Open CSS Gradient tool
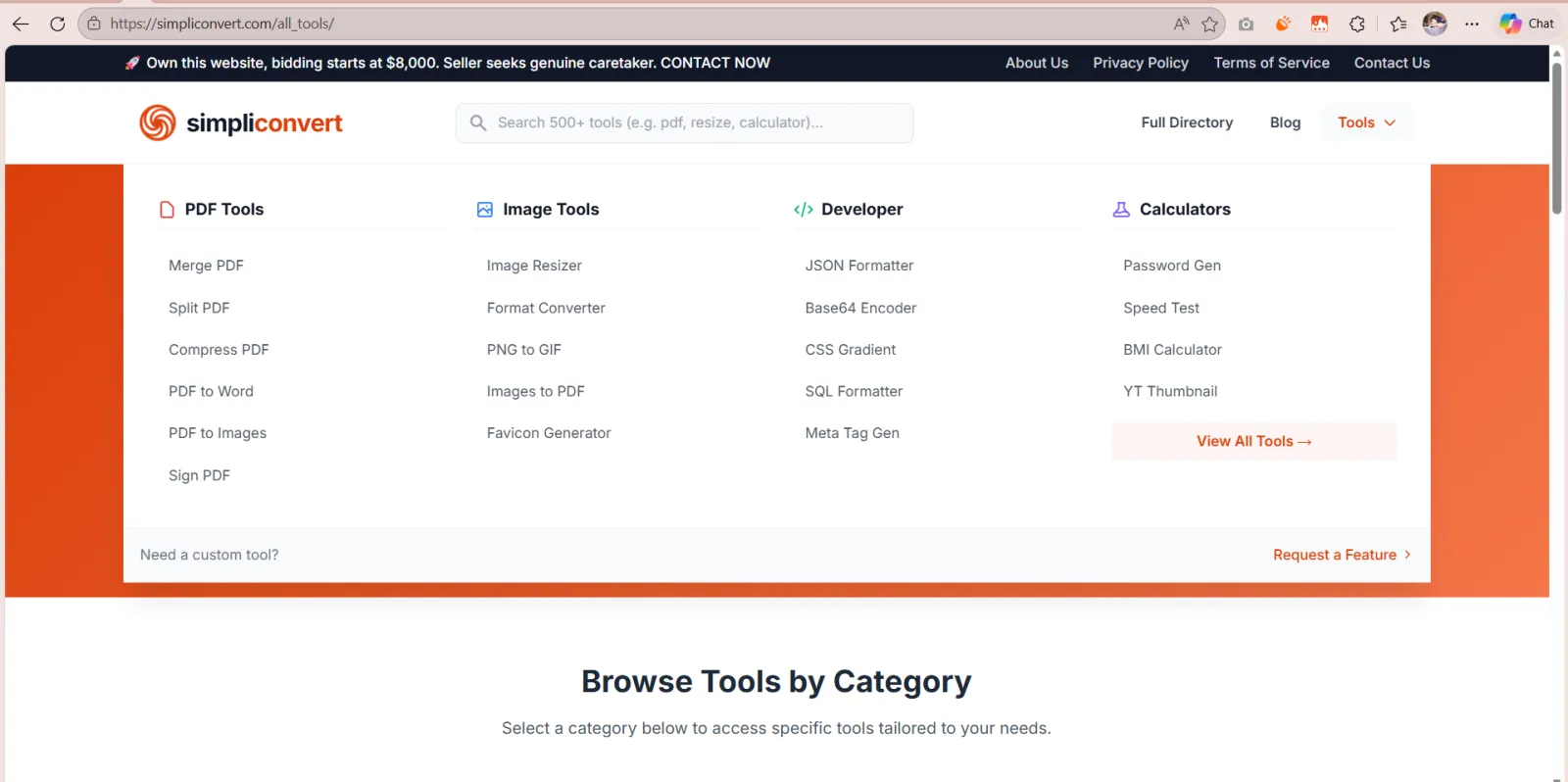The width and height of the screenshot is (1568, 782). coord(851,350)
